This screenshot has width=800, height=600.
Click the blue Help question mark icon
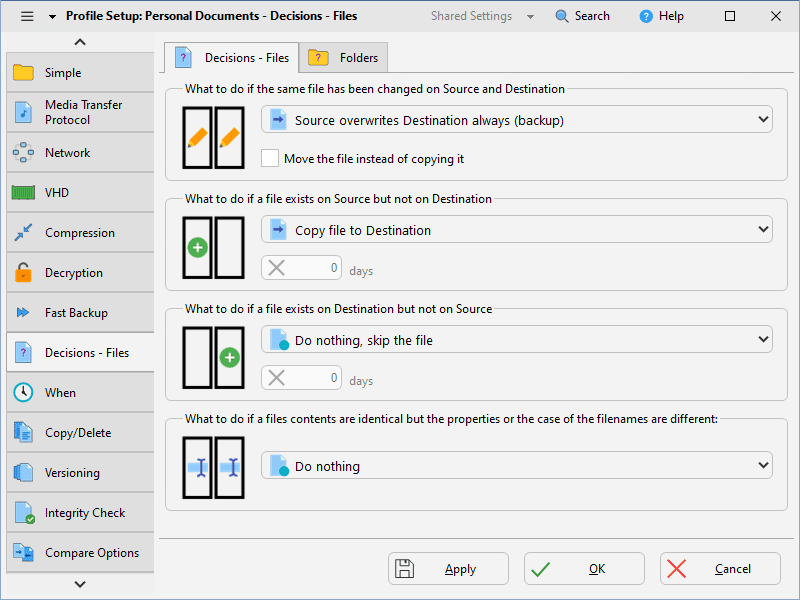(646, 16)
